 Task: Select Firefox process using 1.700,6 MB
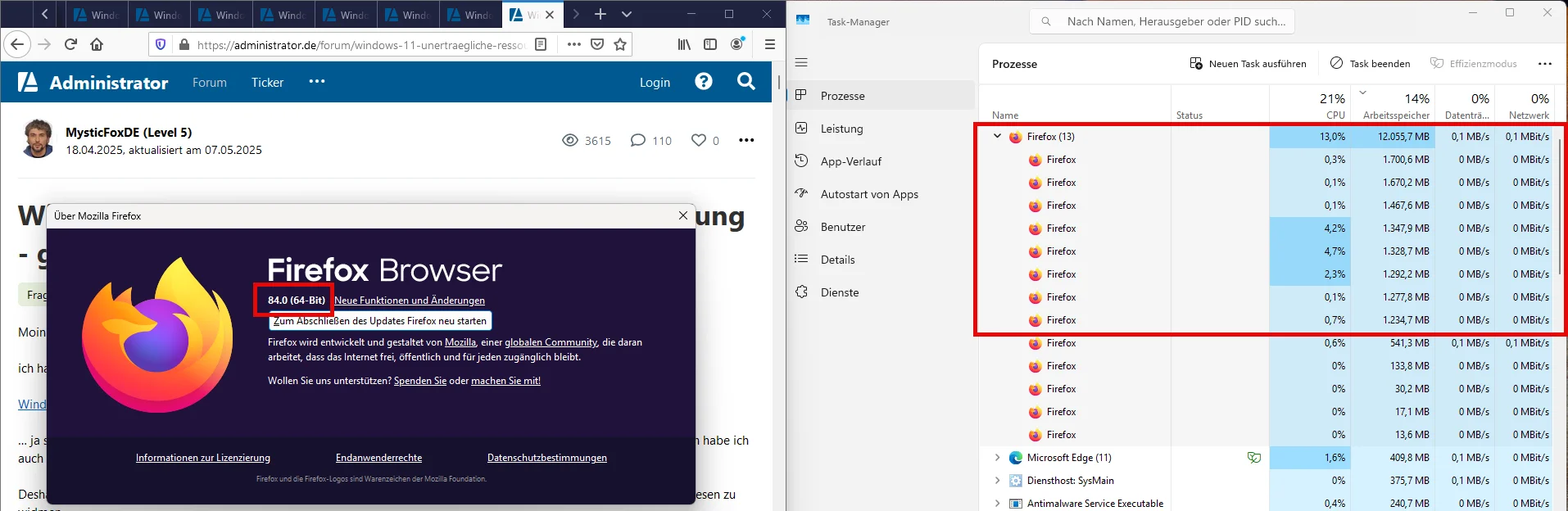[1268, 160]
